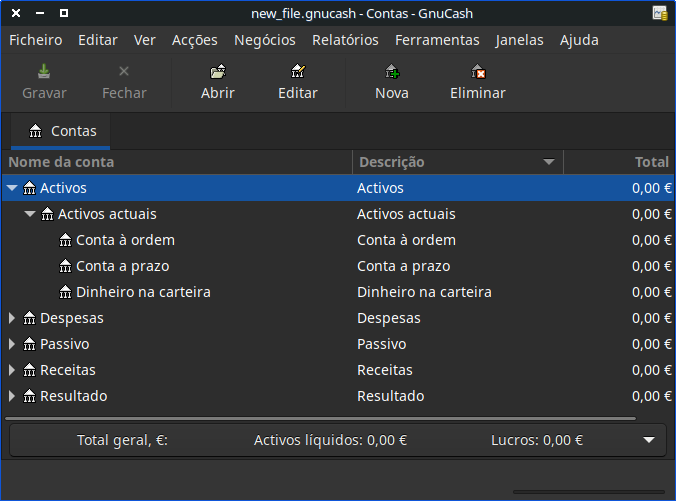
Task: Expand the Despesas account
Action: pyautogui.click(x=12, y=318)
